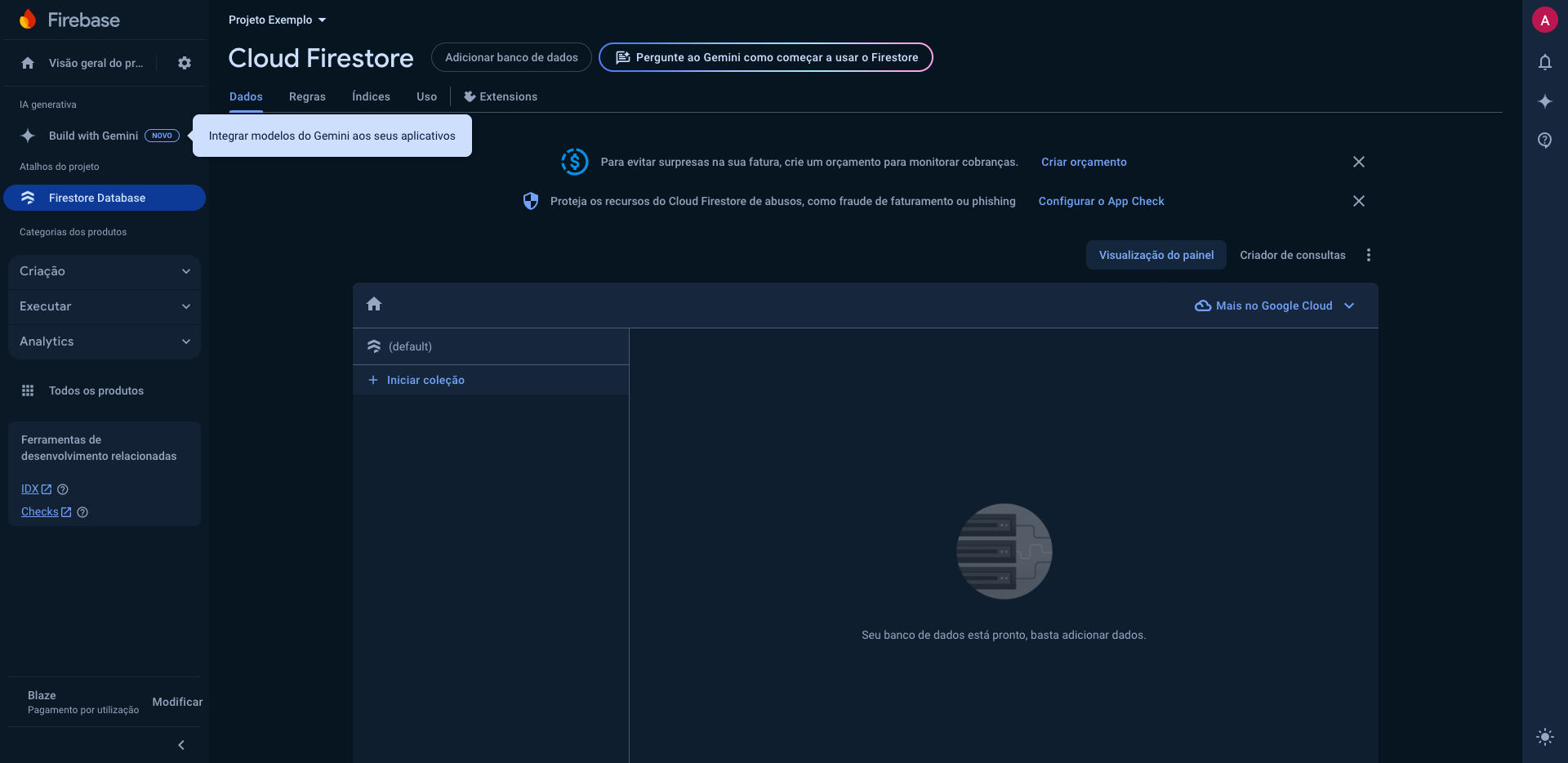Click help icon next to Checks
The image size is (1568, 763).
(x=82, y=512)
